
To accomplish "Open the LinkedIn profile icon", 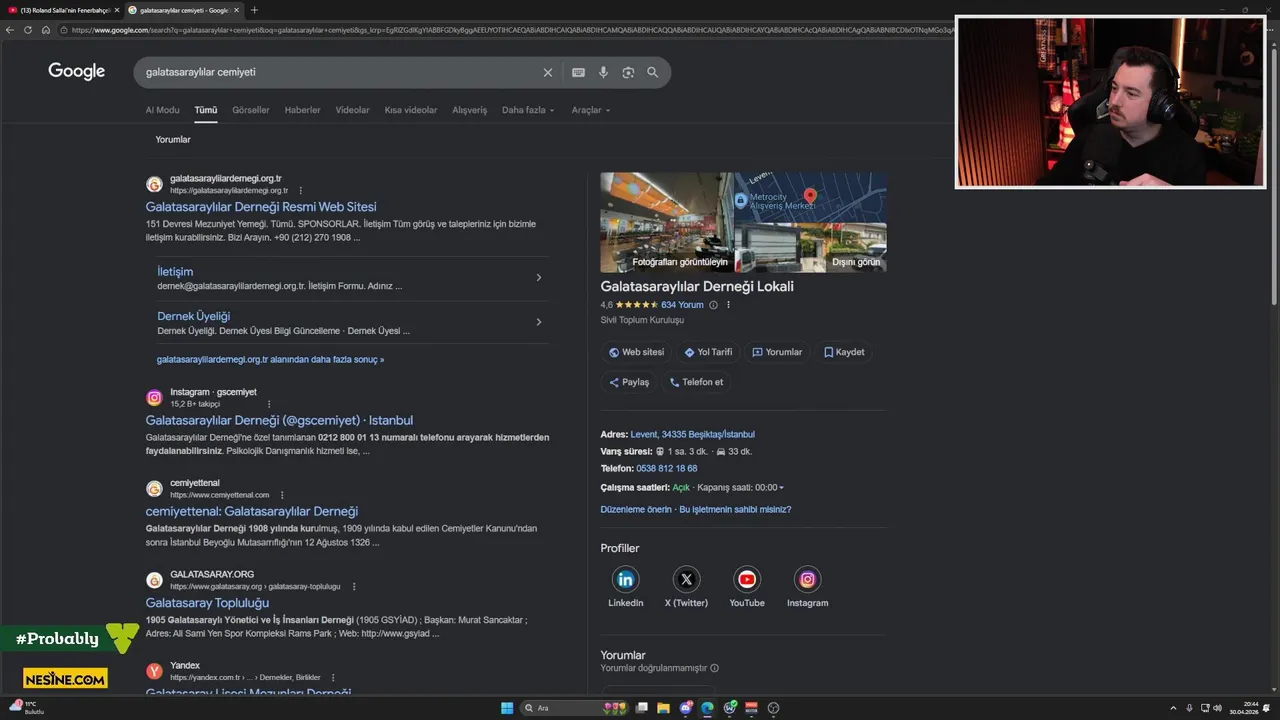I will (x=626, y=579).
